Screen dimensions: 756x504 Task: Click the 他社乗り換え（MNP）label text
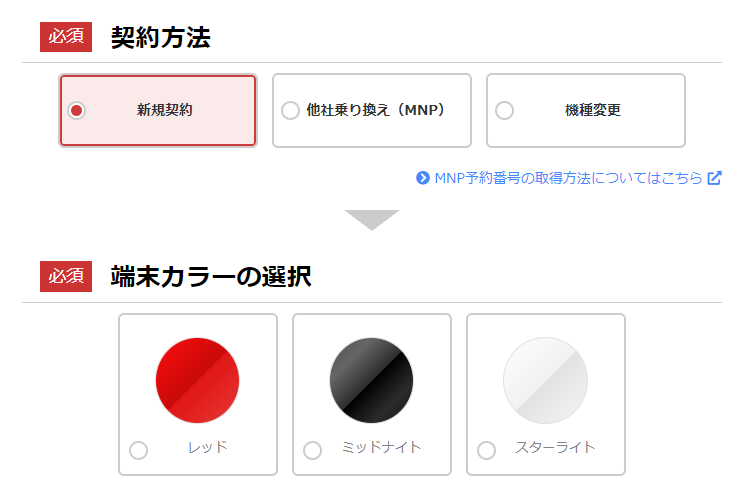(x=375, y=110)
